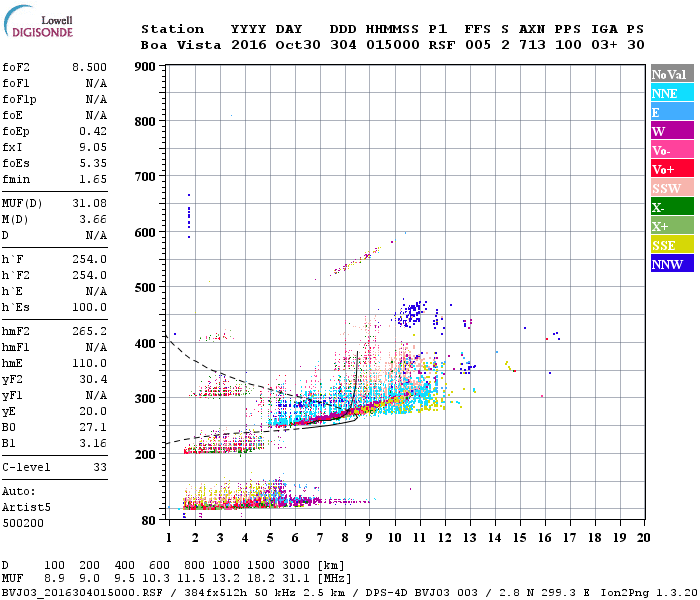Select the NoVal gray legend swatch
The width and height of the screenshot is (700, 600).
click(x=672, y=74)
